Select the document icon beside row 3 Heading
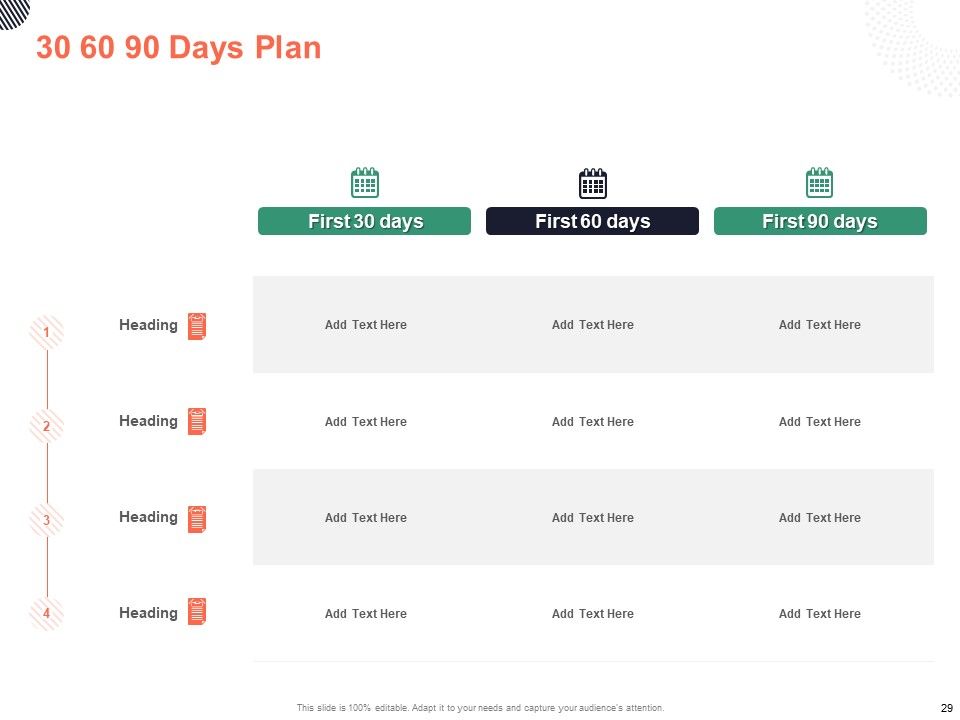 click(197, 519)
